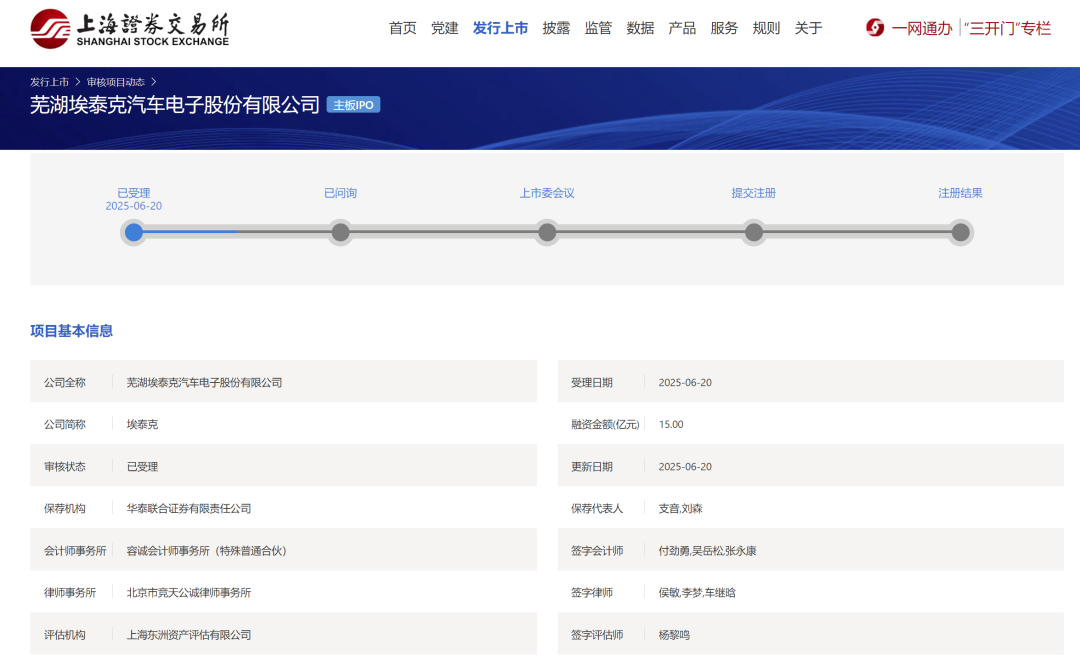
Task: Go to 发行上市 breadcrumb
Action: point(50,82)
